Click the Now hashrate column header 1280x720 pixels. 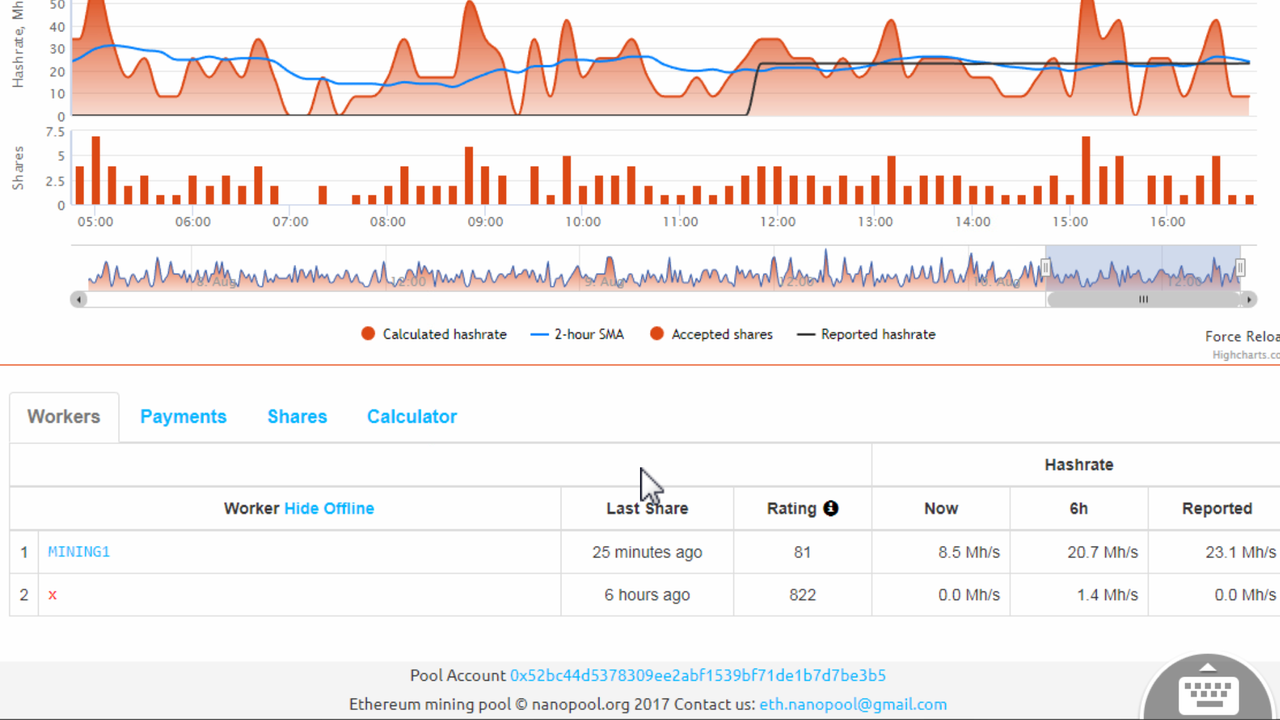click(941, 508)
